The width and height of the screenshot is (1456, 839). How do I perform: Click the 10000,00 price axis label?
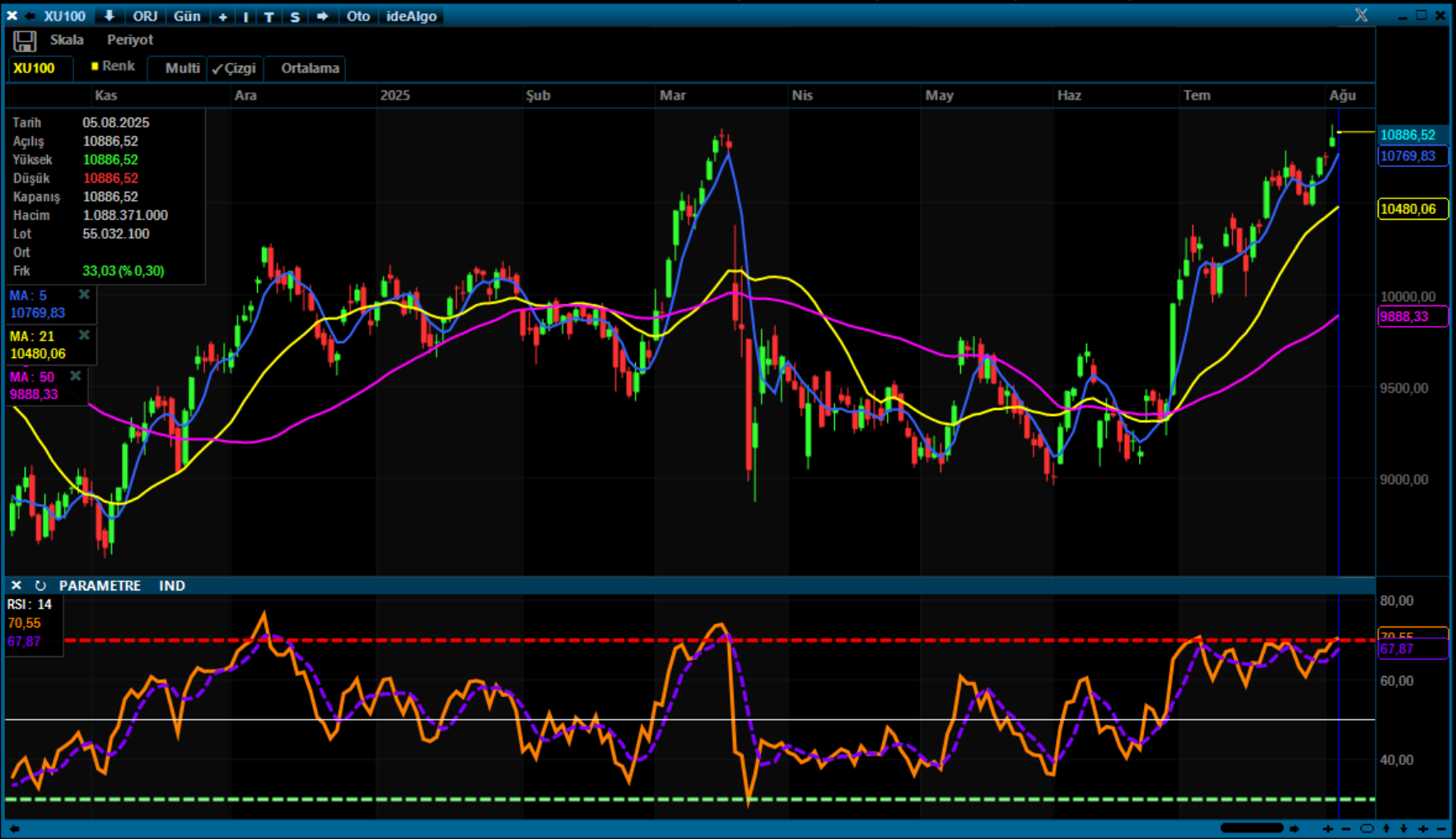point(1408,296)
